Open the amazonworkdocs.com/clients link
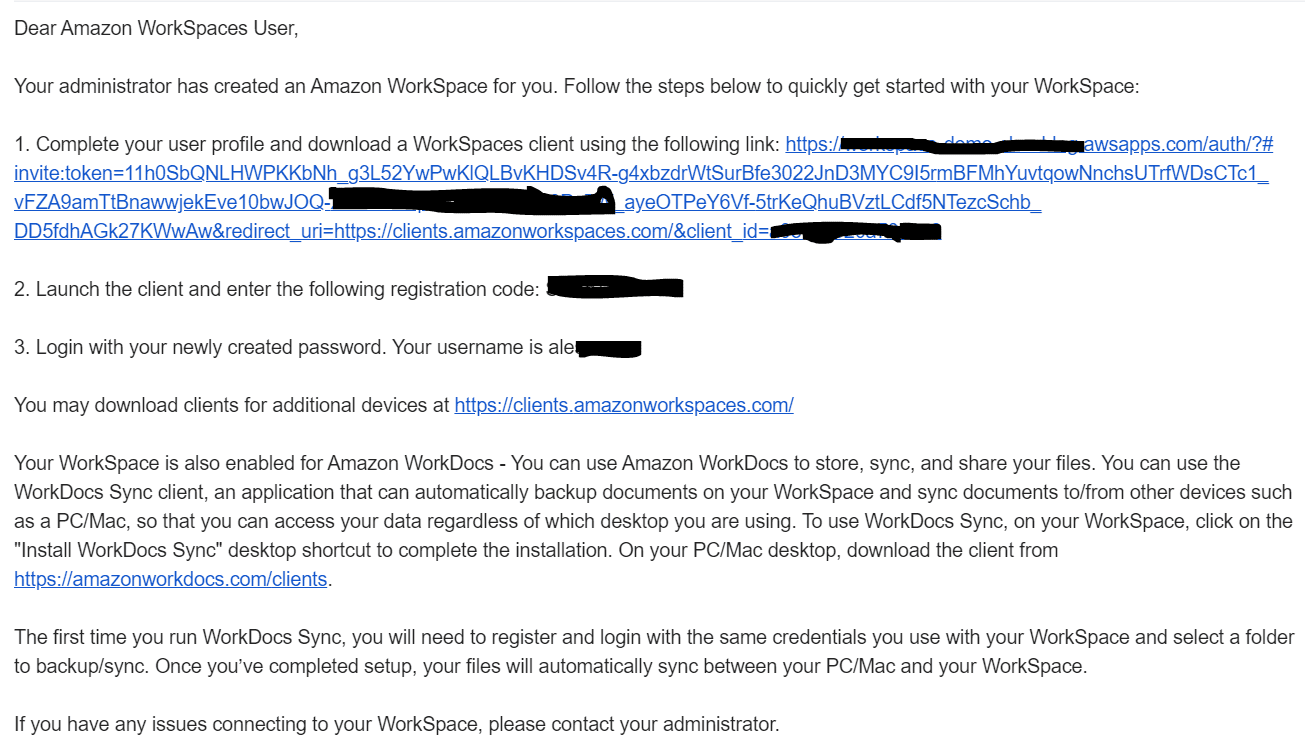Viewport: 1305px width, 755px height. point(170,579)
